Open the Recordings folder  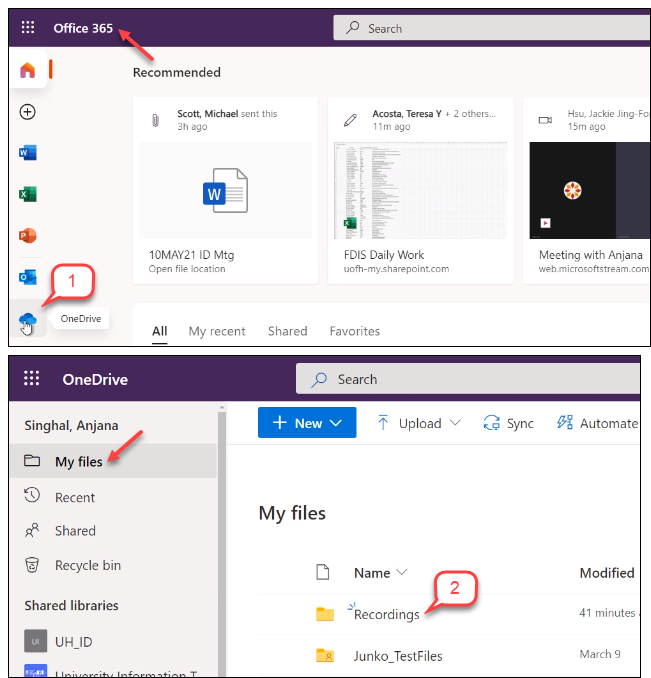(386, 614)
